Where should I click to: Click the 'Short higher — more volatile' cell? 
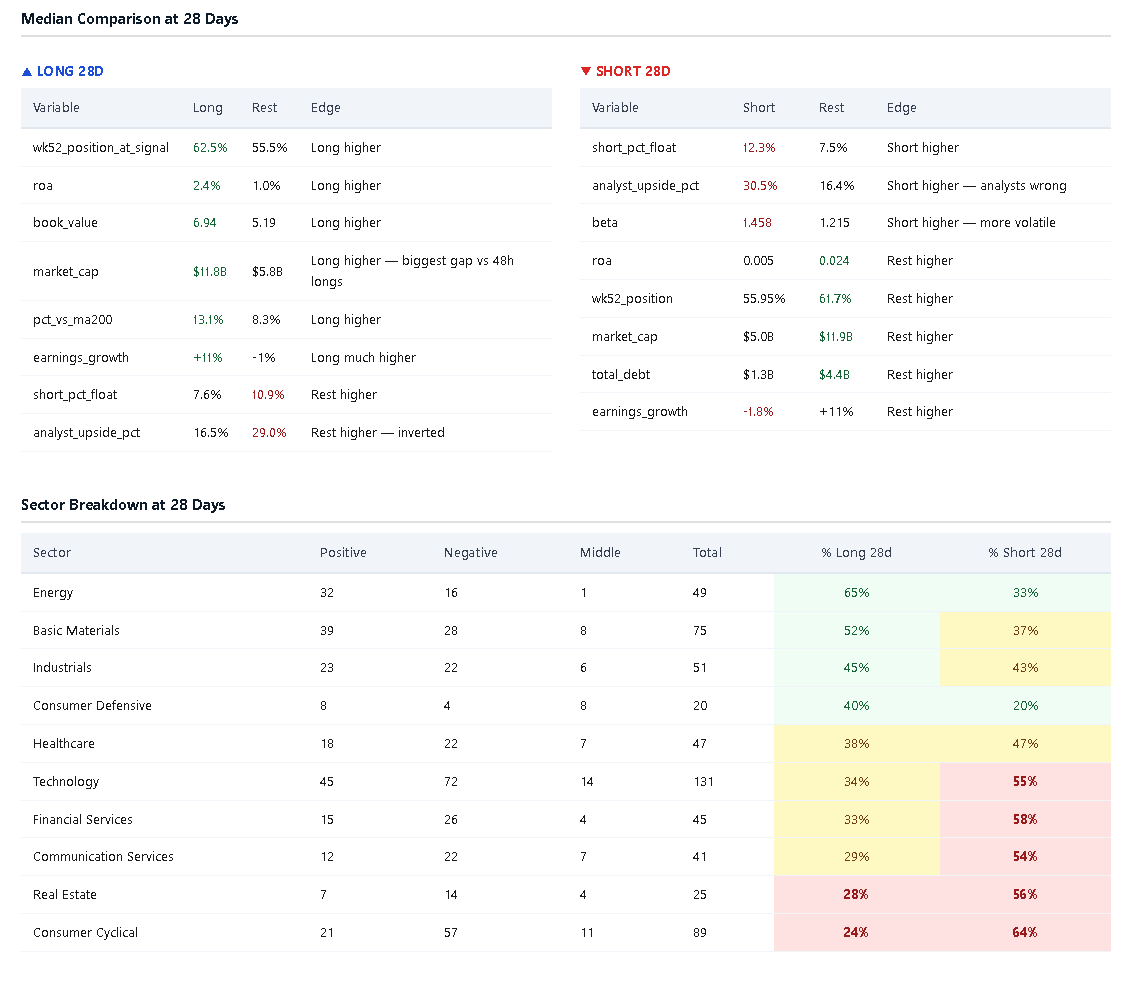point(971,223)
